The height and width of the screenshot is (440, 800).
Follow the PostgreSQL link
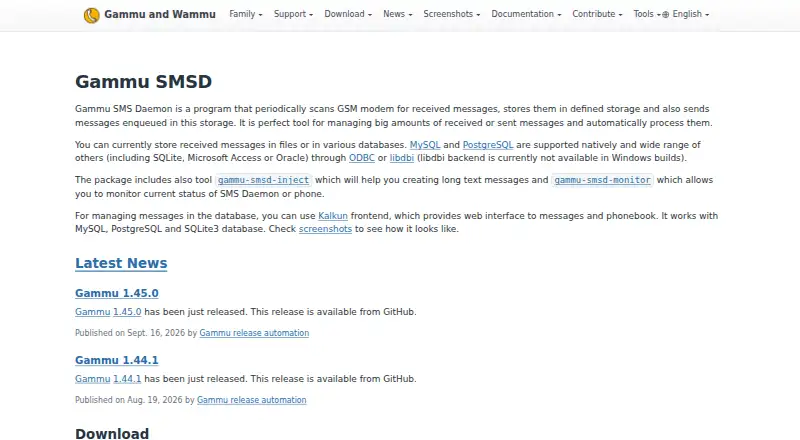pyautogui.click(x=488, y=145)
